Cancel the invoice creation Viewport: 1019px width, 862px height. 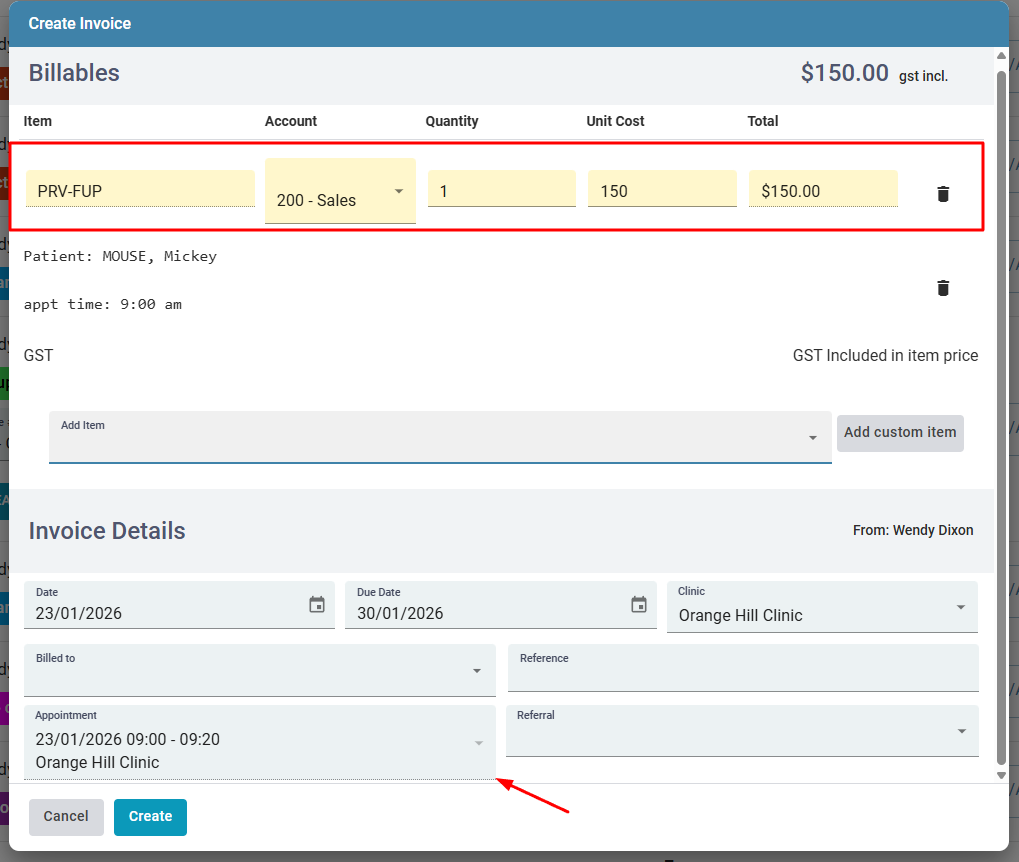(66, 816)
